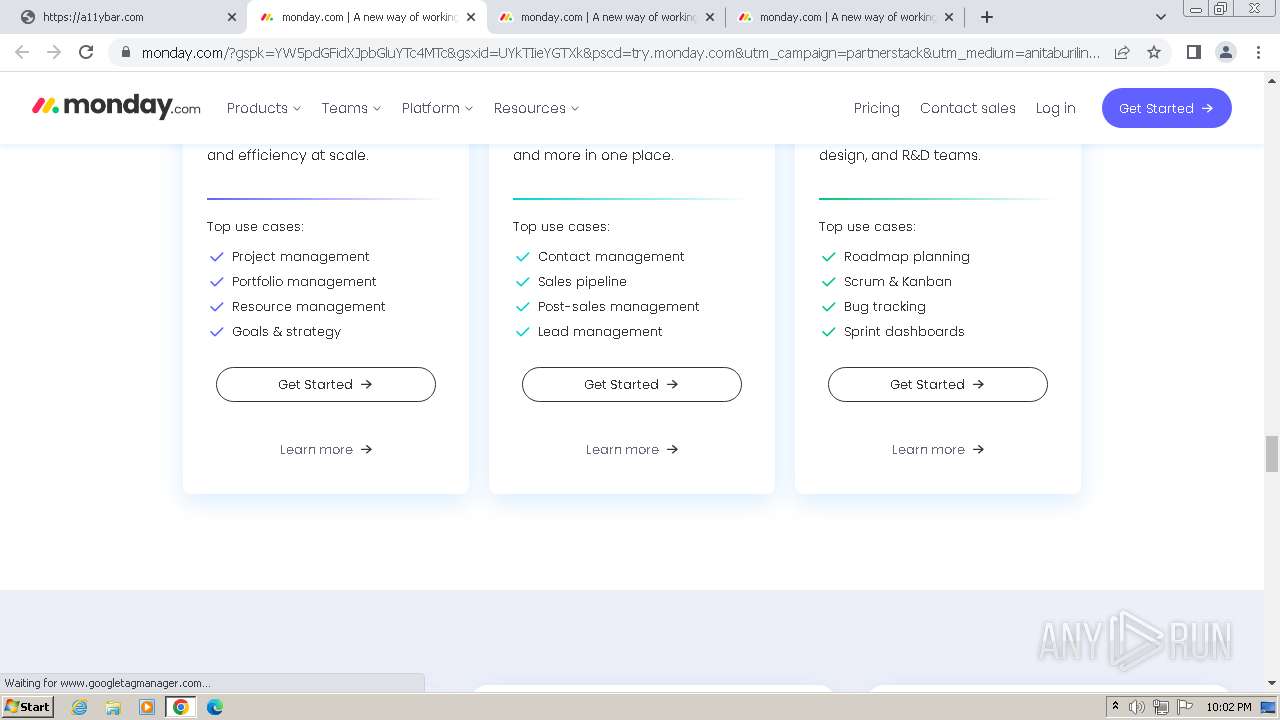Click the share page icon
The width and height of the screenshot is (1280, 720).
click(1122, 52)
